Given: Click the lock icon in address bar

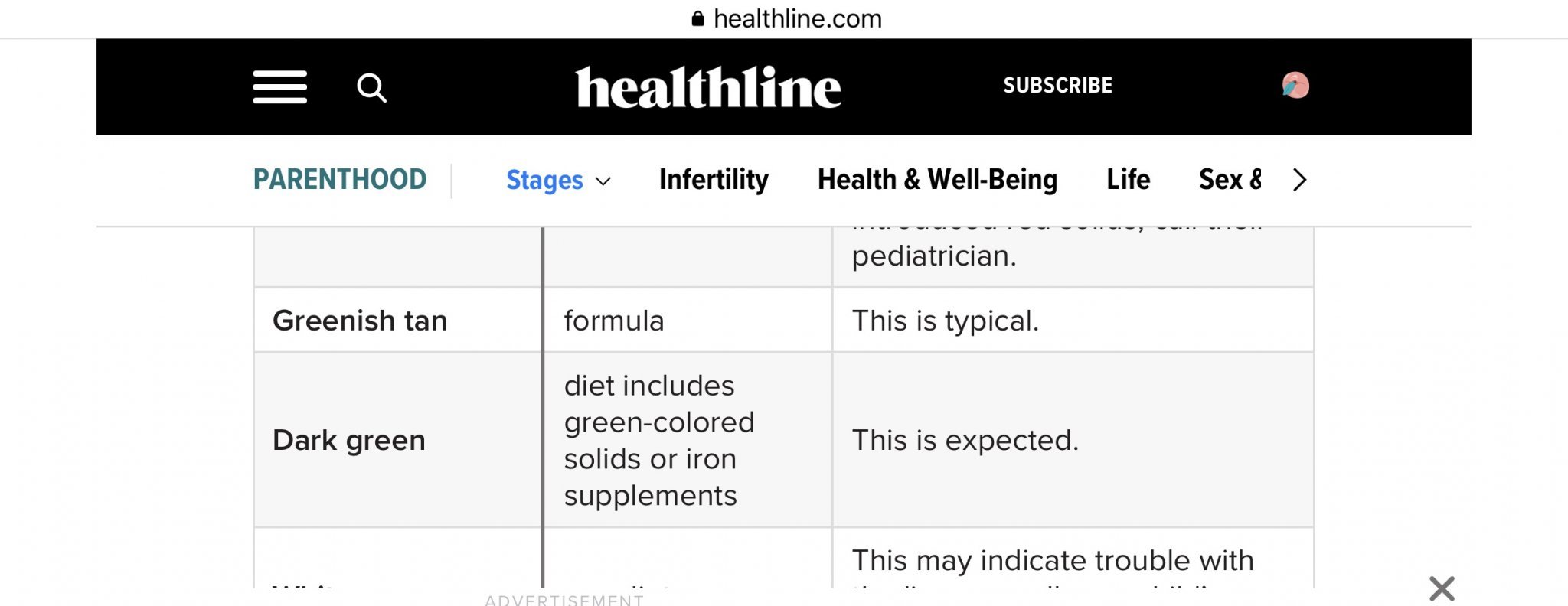Looking at the screenshot, I should 697,19.
